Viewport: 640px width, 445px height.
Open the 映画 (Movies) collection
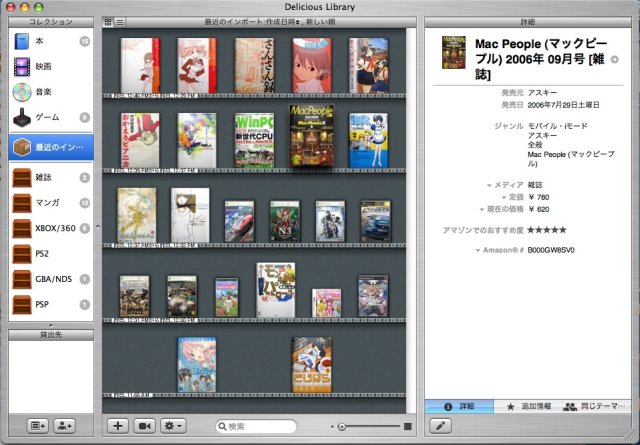pos(51,67)
